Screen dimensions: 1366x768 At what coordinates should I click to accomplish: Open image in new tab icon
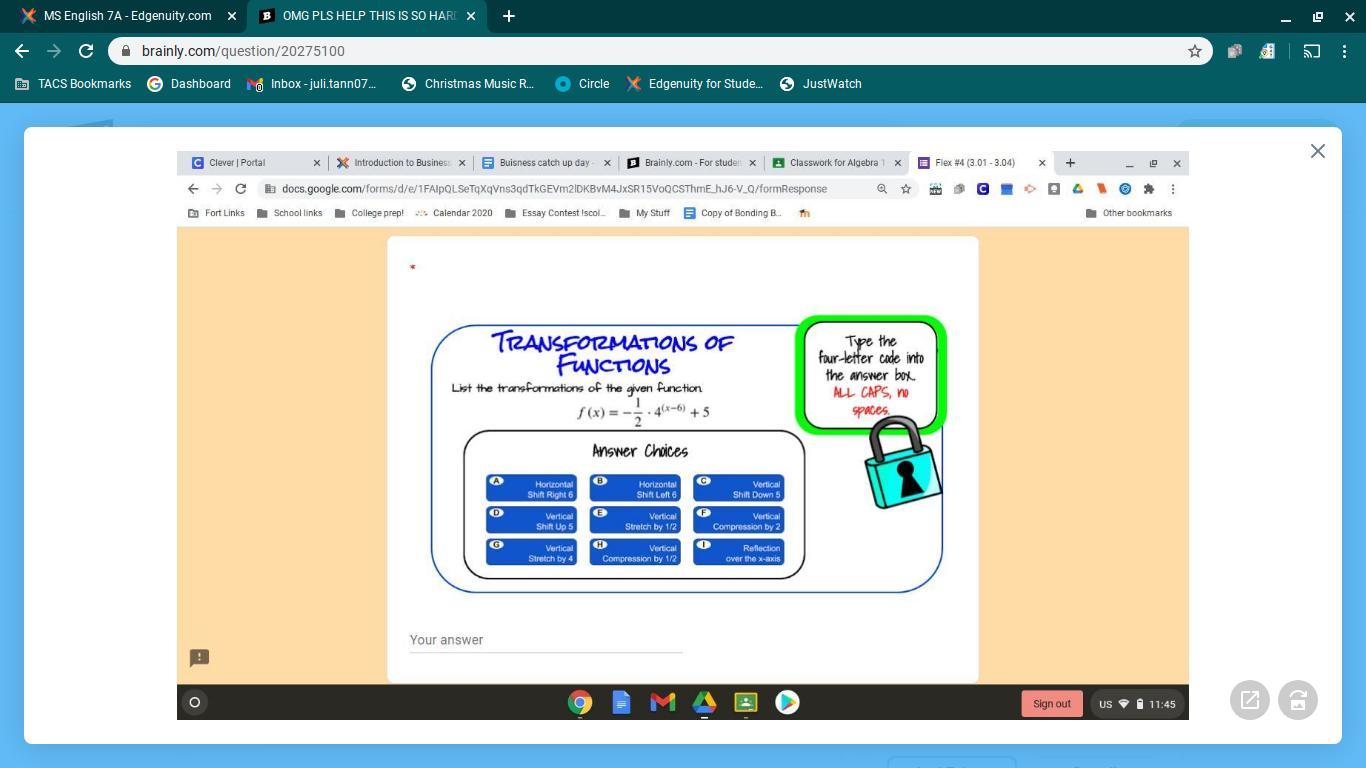coord(1250,700)
